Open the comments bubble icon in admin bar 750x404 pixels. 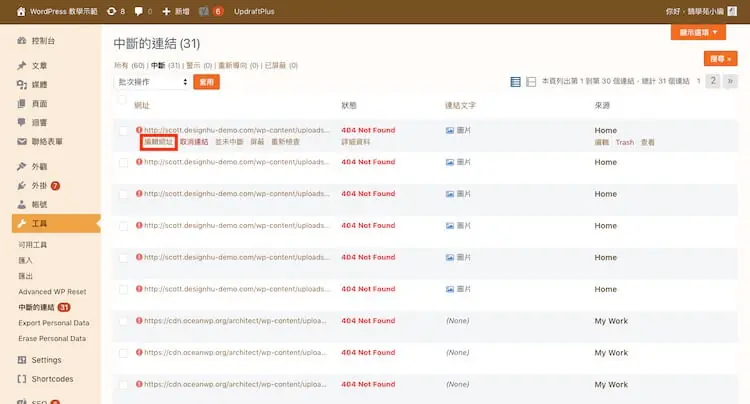click(x=139, y=11)
